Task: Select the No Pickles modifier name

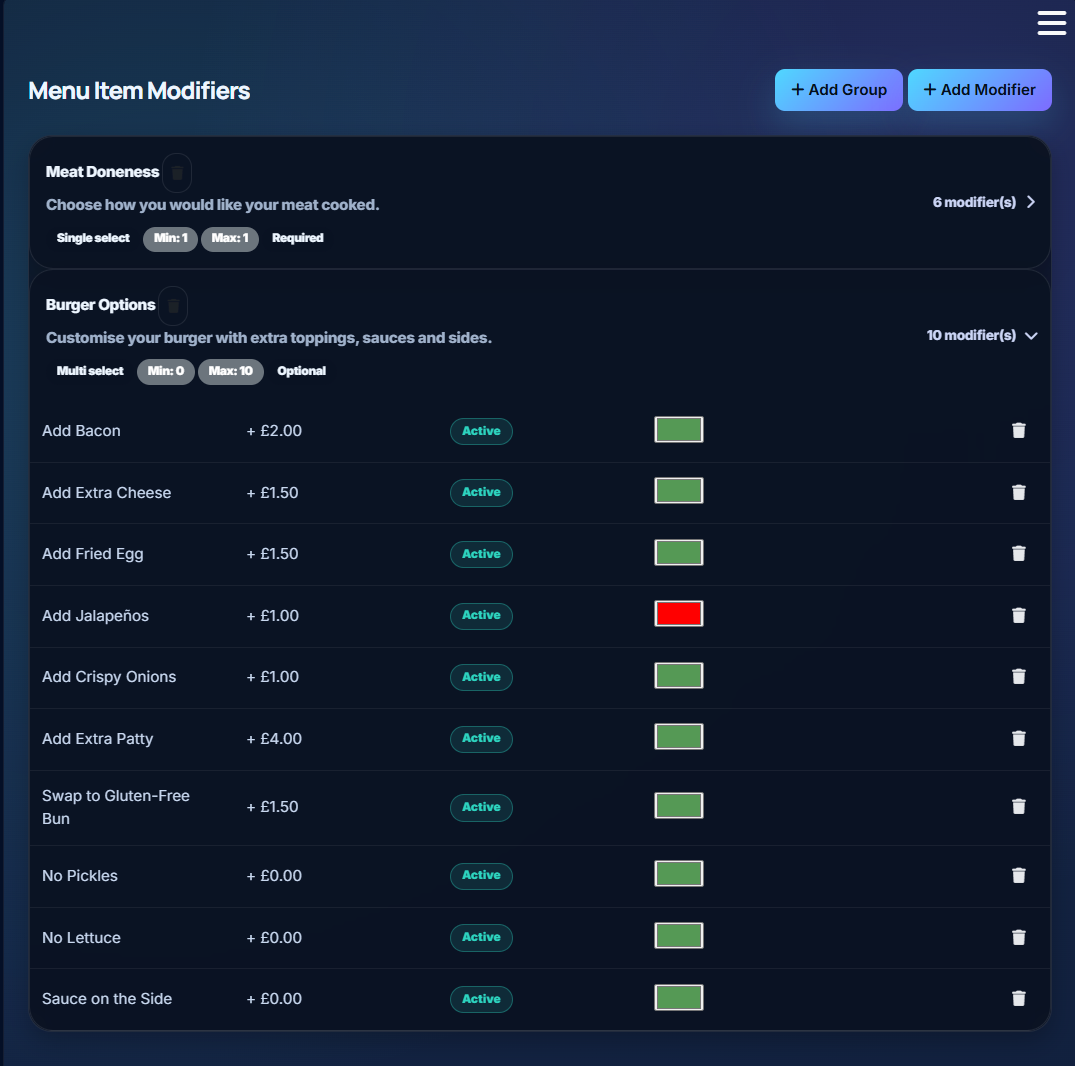Action: (x=80, y=875)
